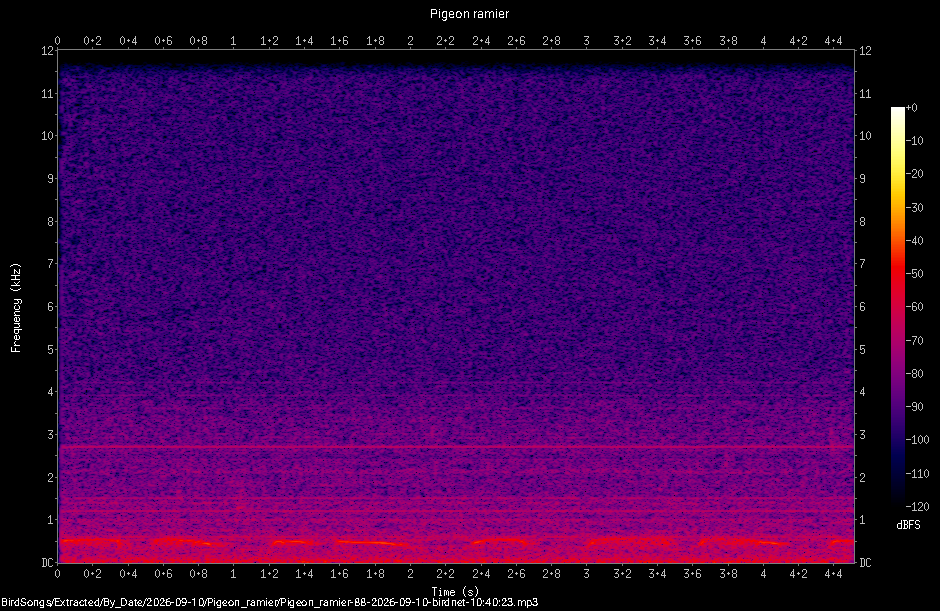Image resolution: width=940 pixels, height=611 pixels.
Task: Click the "Time (s)" axis label
Action: (x=455, y=592)
